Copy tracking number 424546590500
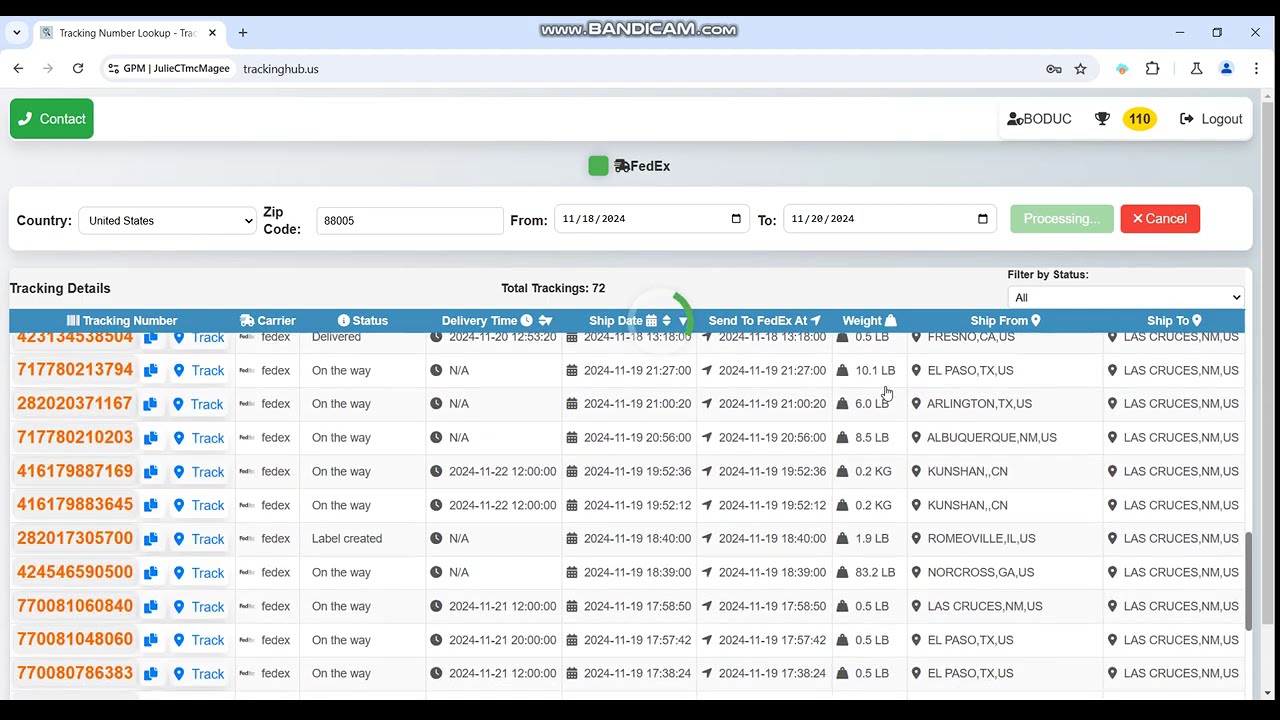This screenshot has width=1280, height=720. pos(151,572)
